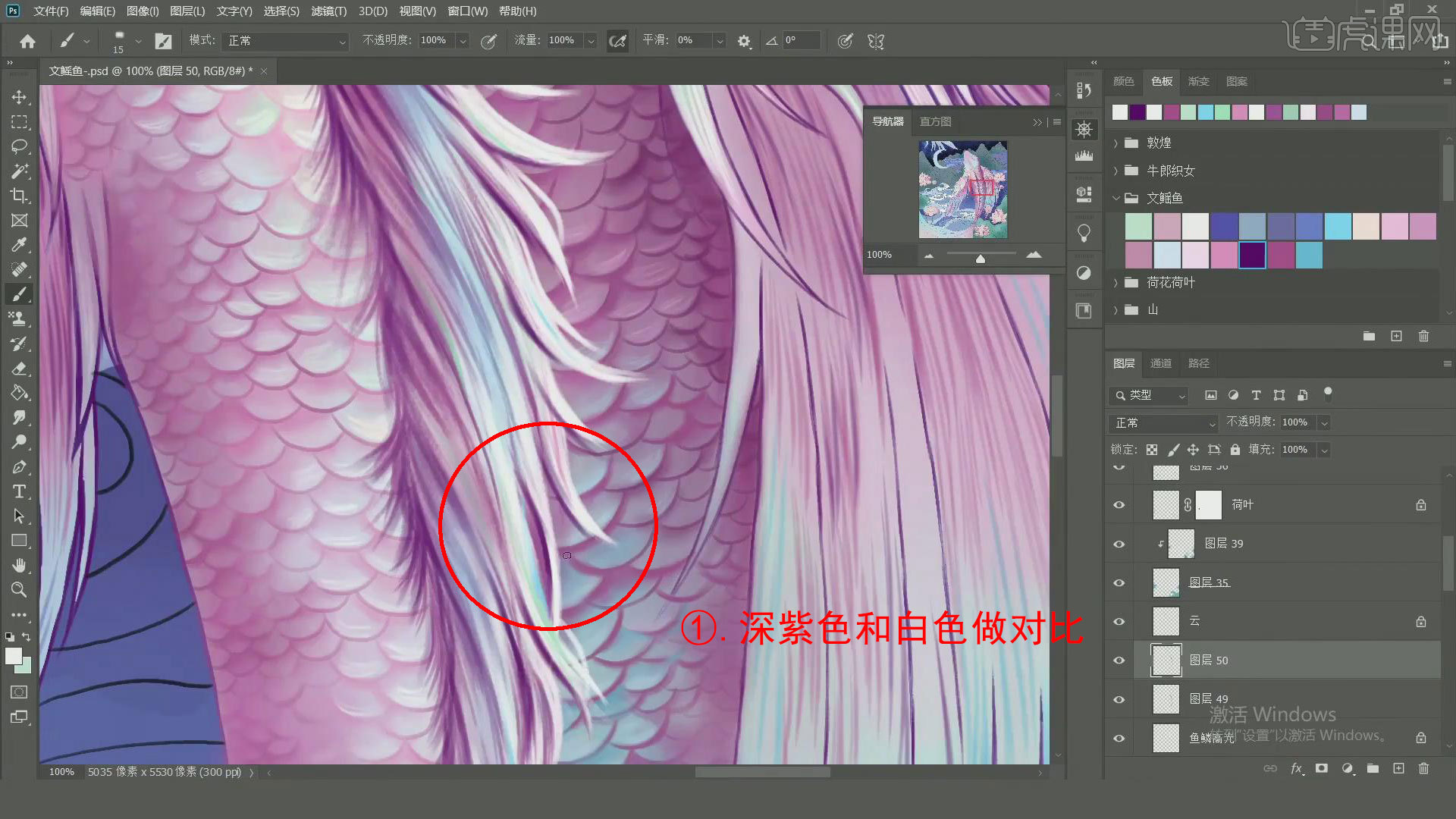Select the Move tool

[19, 97]
